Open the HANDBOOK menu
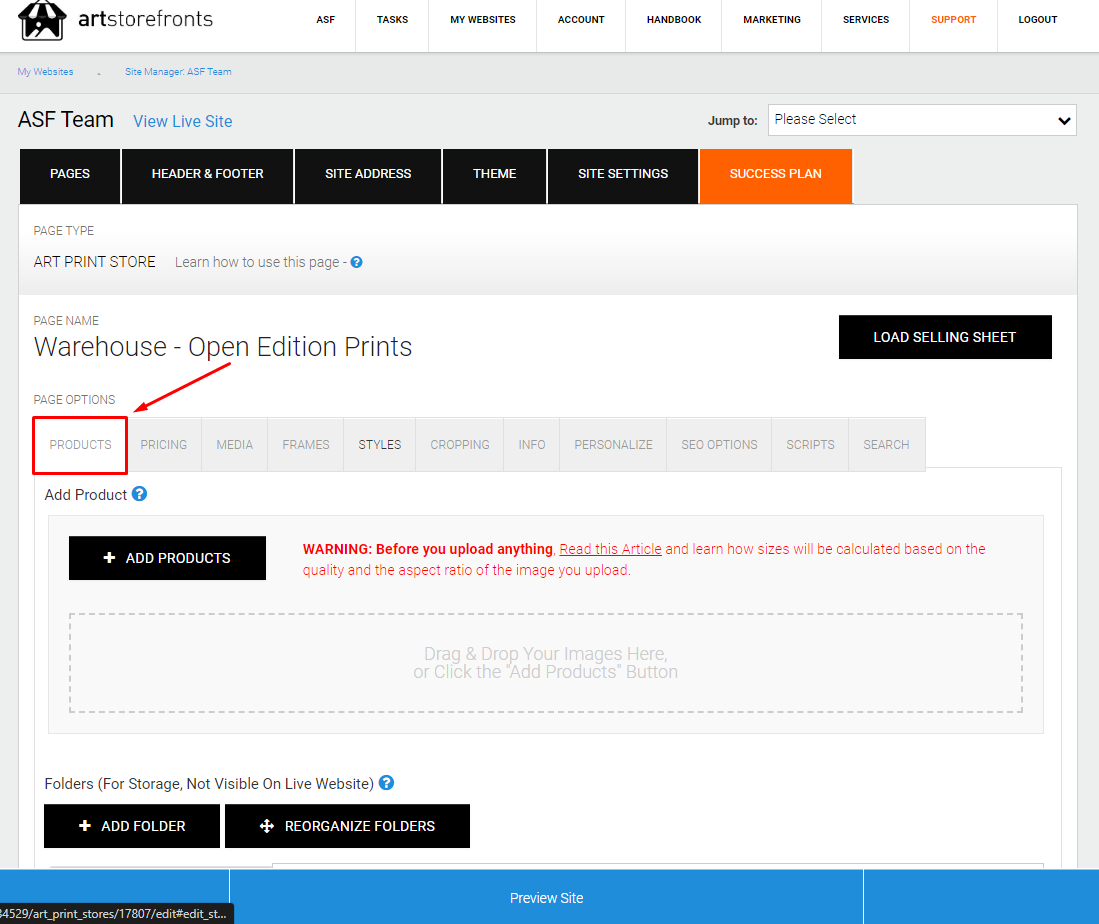Image resolution: width=1099 pixels, height=924 pixels. click(x=673, y=19)
